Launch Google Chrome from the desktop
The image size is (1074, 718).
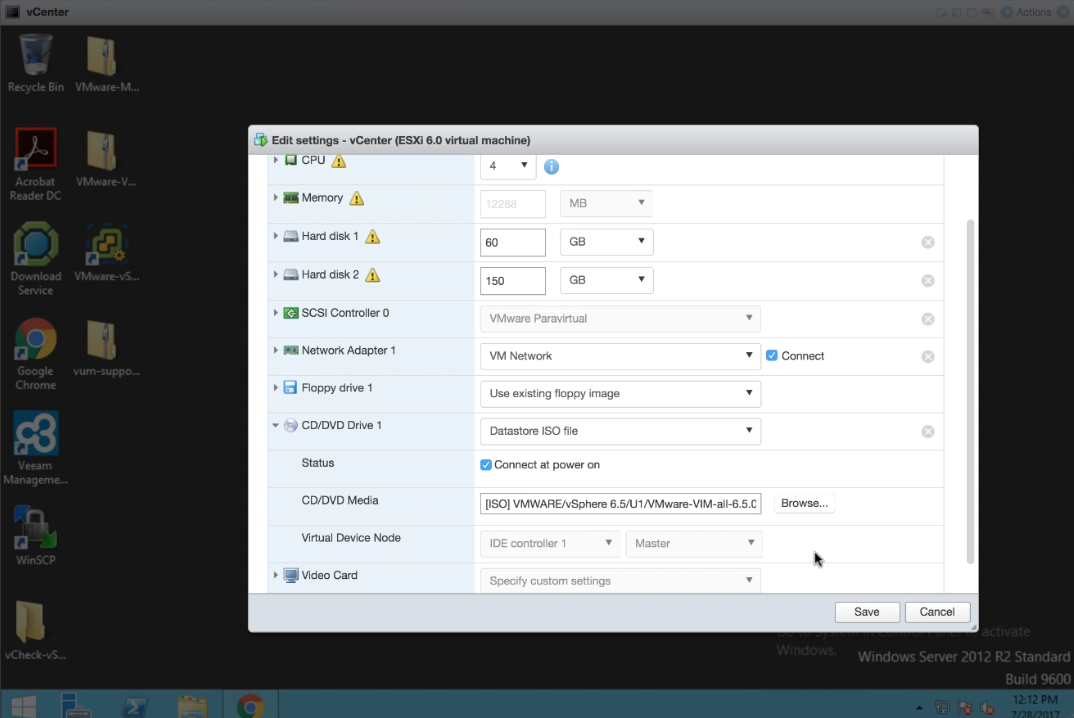click(35, 354)
